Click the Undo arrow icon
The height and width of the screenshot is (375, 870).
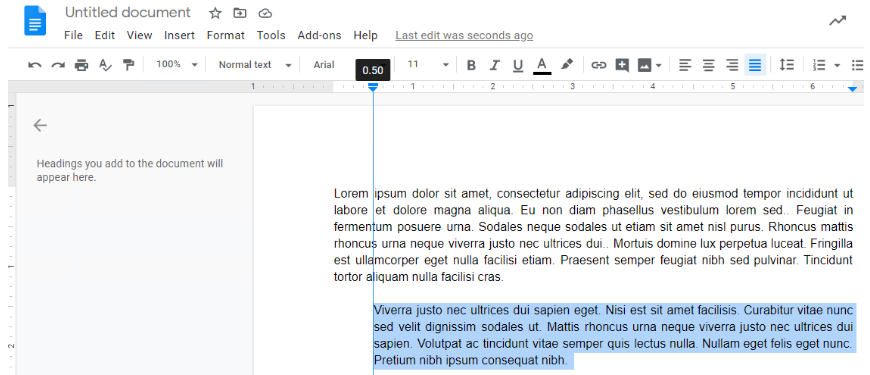pos(34,65)
